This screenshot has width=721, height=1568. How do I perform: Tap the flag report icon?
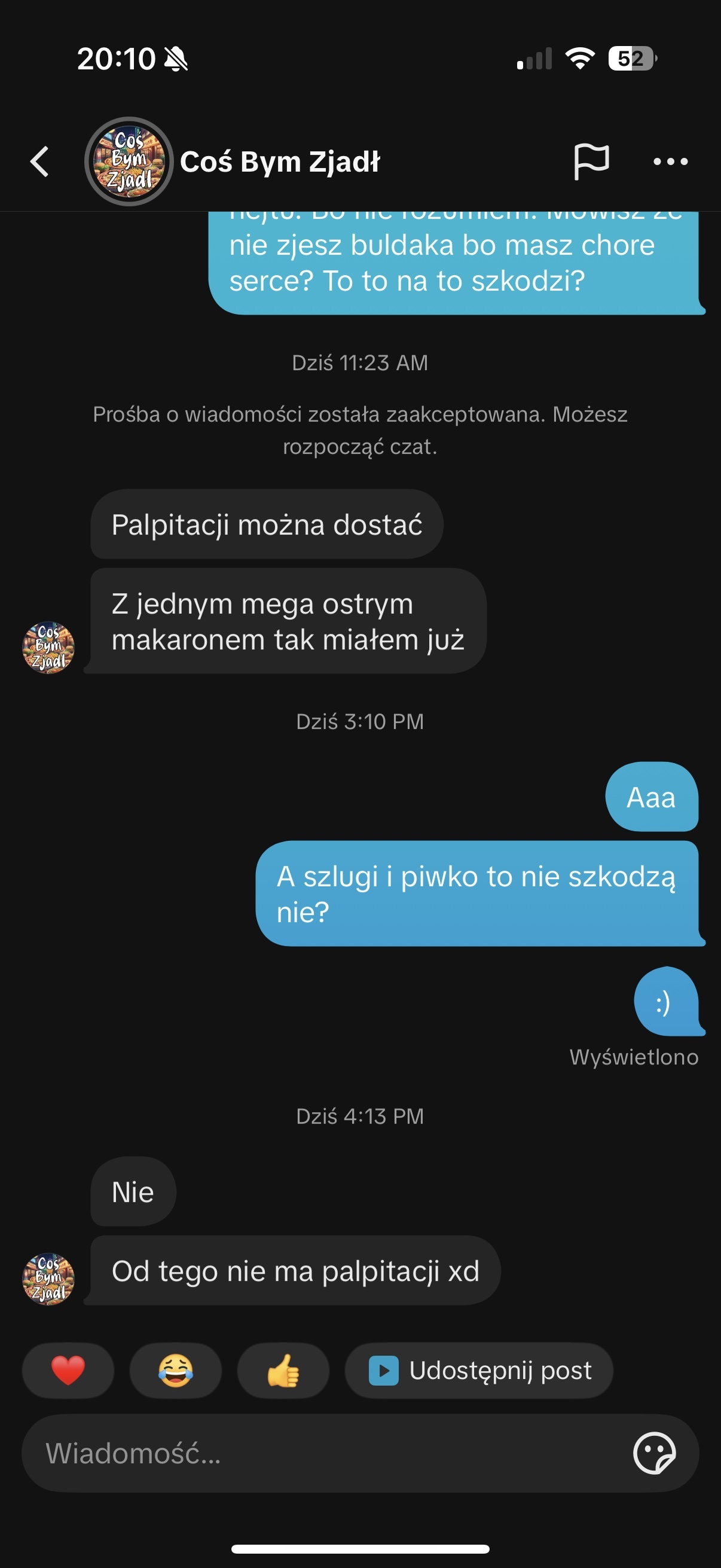point(591,162)
